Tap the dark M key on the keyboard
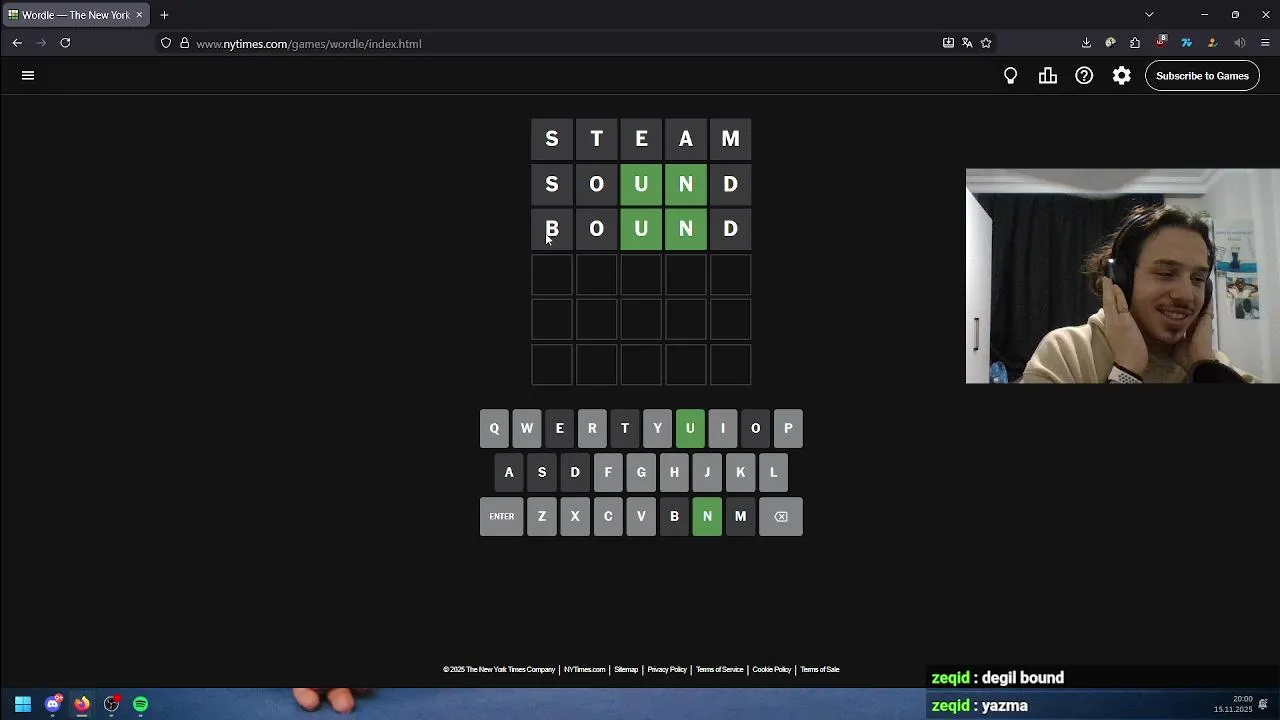 coord(740,517)
